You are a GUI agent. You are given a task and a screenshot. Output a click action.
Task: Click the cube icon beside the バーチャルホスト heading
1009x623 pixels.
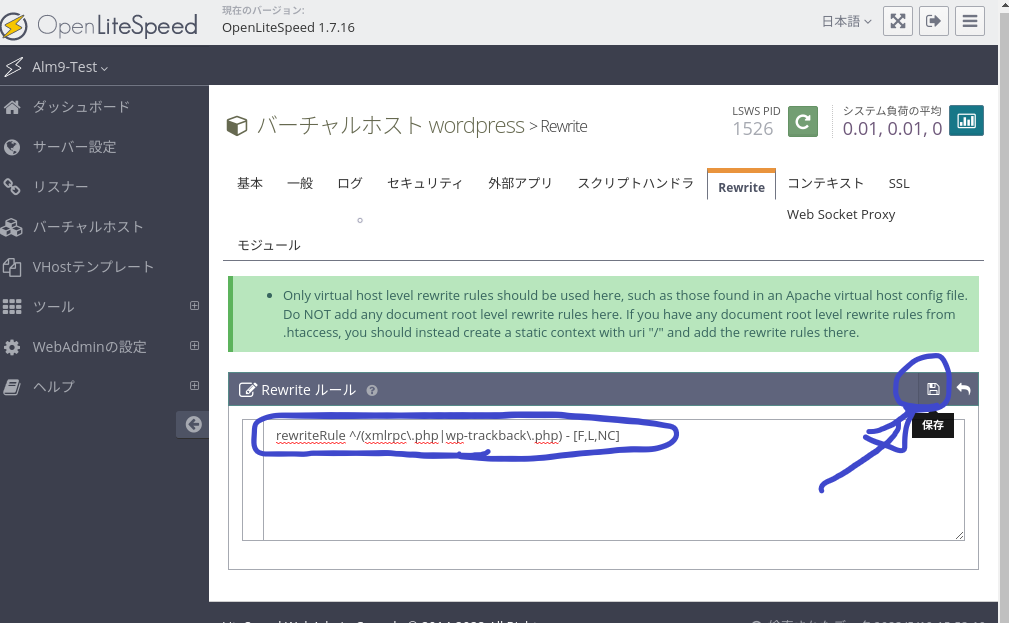237,126
